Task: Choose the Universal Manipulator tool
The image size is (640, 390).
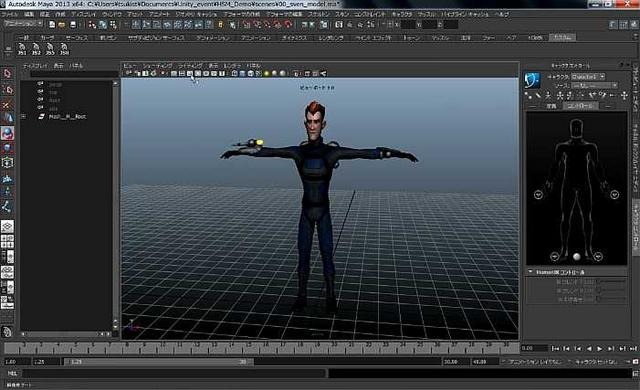Action: click(7, 162)
